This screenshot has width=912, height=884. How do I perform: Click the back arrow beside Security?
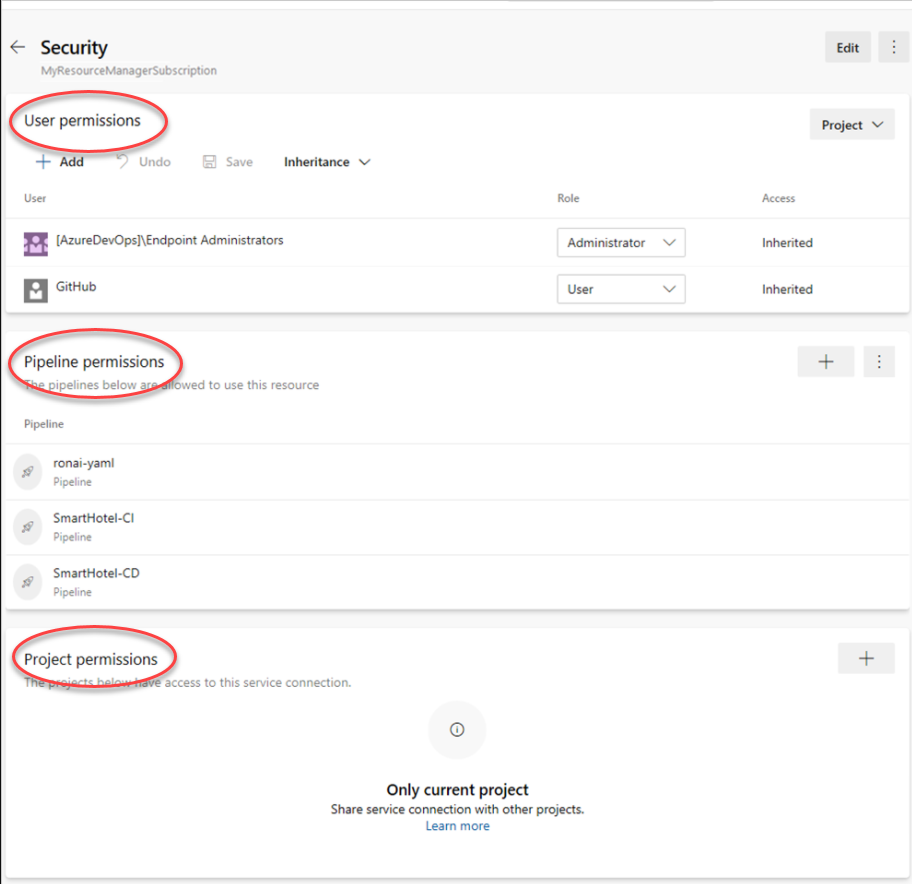17,47
